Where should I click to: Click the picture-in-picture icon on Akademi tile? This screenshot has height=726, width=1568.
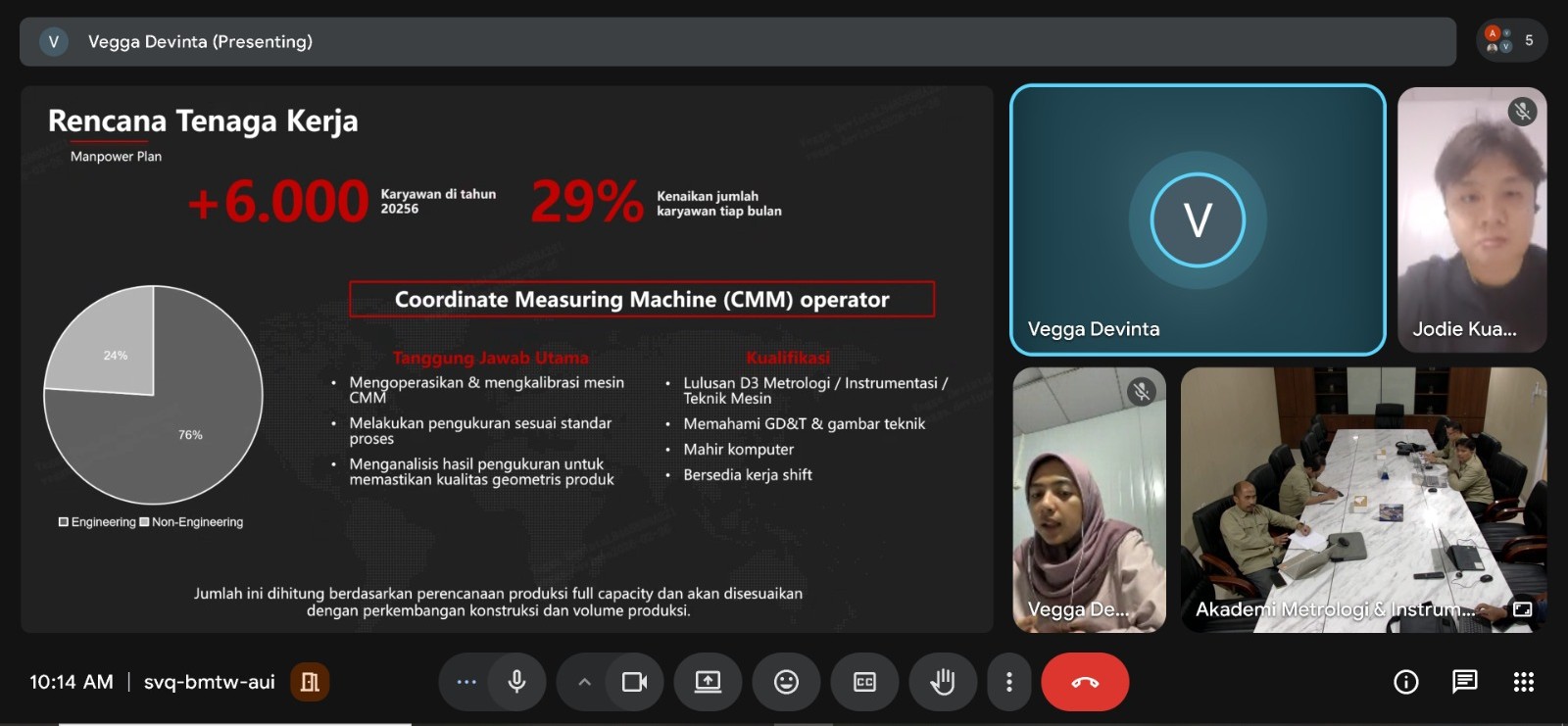click(1522, 609)
